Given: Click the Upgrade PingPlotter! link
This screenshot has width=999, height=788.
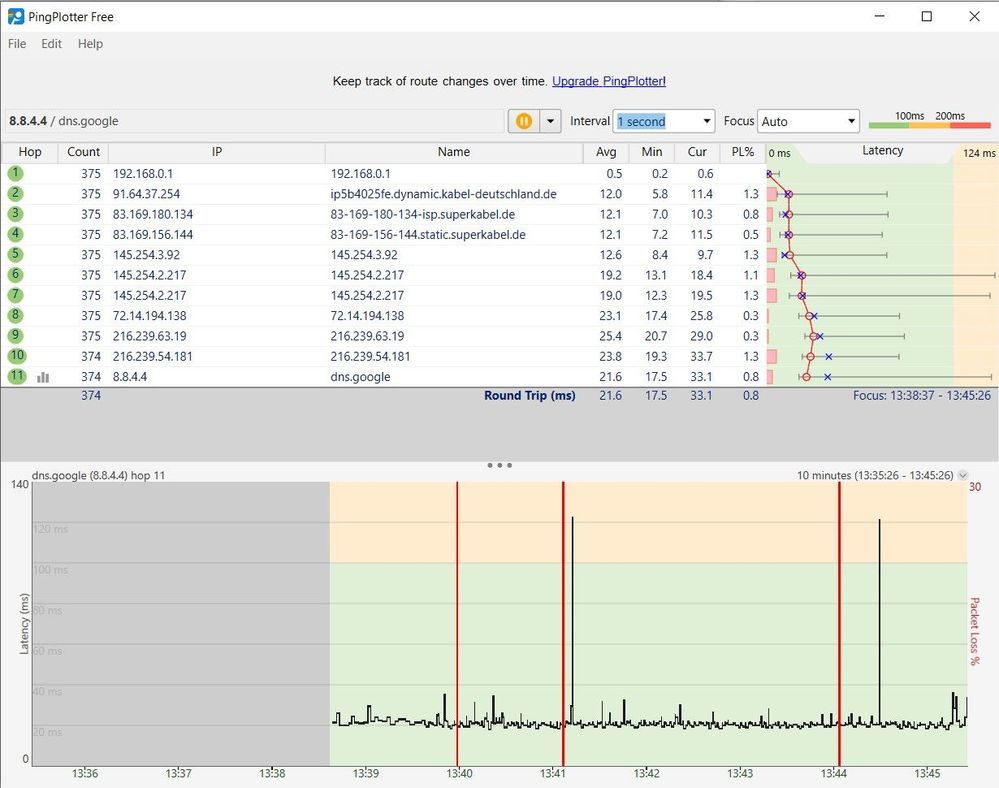Looking at the screenshot, I should 608,81.
